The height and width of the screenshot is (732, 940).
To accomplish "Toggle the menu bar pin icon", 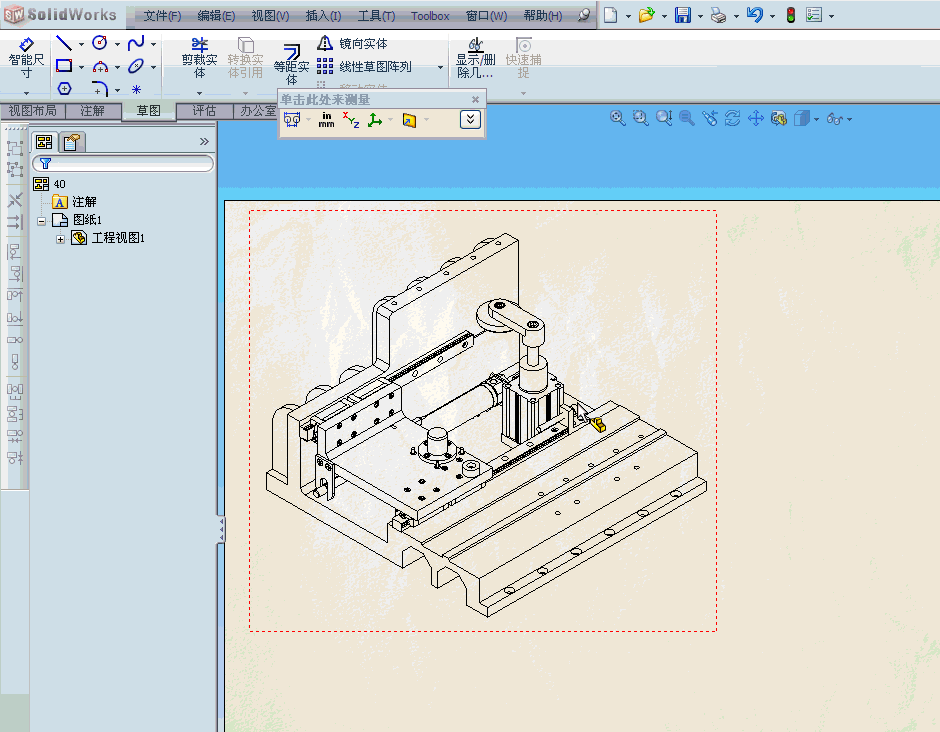I will point(583,15).
